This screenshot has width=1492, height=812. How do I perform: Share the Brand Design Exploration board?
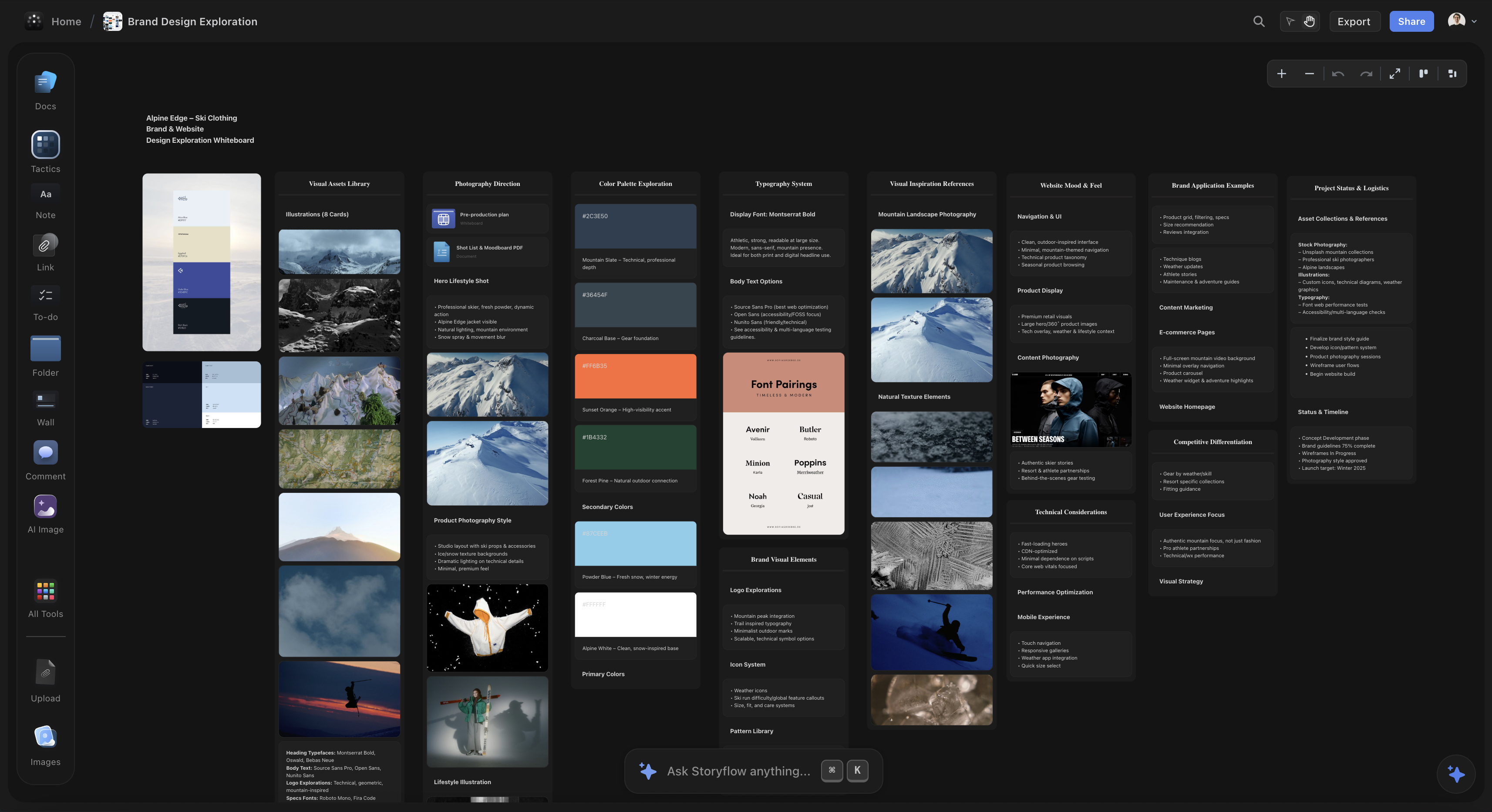(x=1411, y=21)
